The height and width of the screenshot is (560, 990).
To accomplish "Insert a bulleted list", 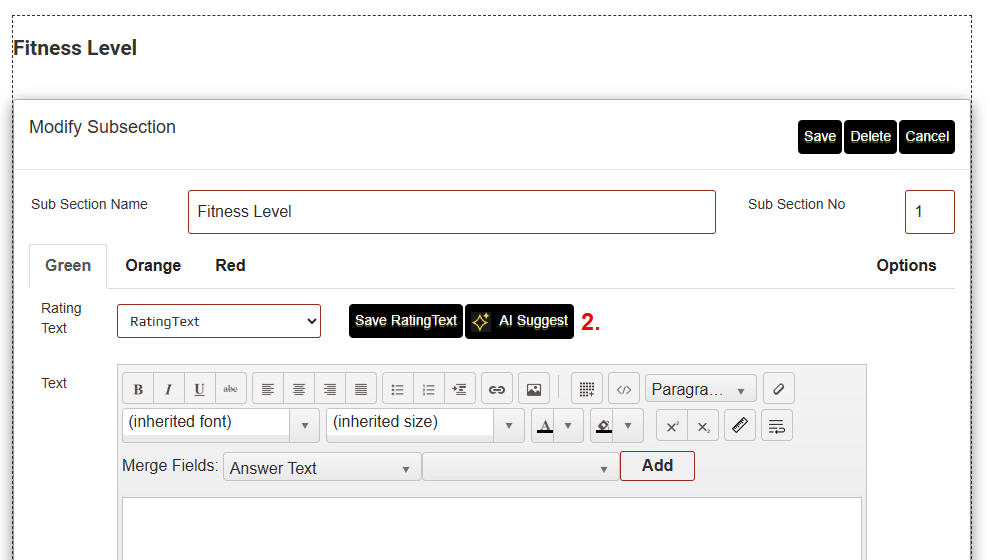I will (x=398, y=389).
